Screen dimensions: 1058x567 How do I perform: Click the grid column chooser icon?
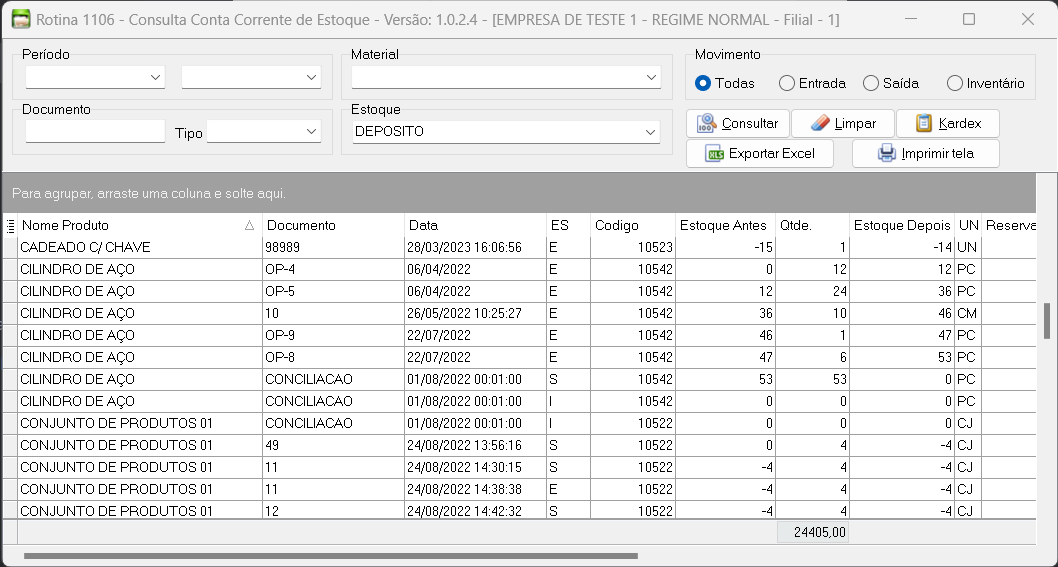(10, 225)
